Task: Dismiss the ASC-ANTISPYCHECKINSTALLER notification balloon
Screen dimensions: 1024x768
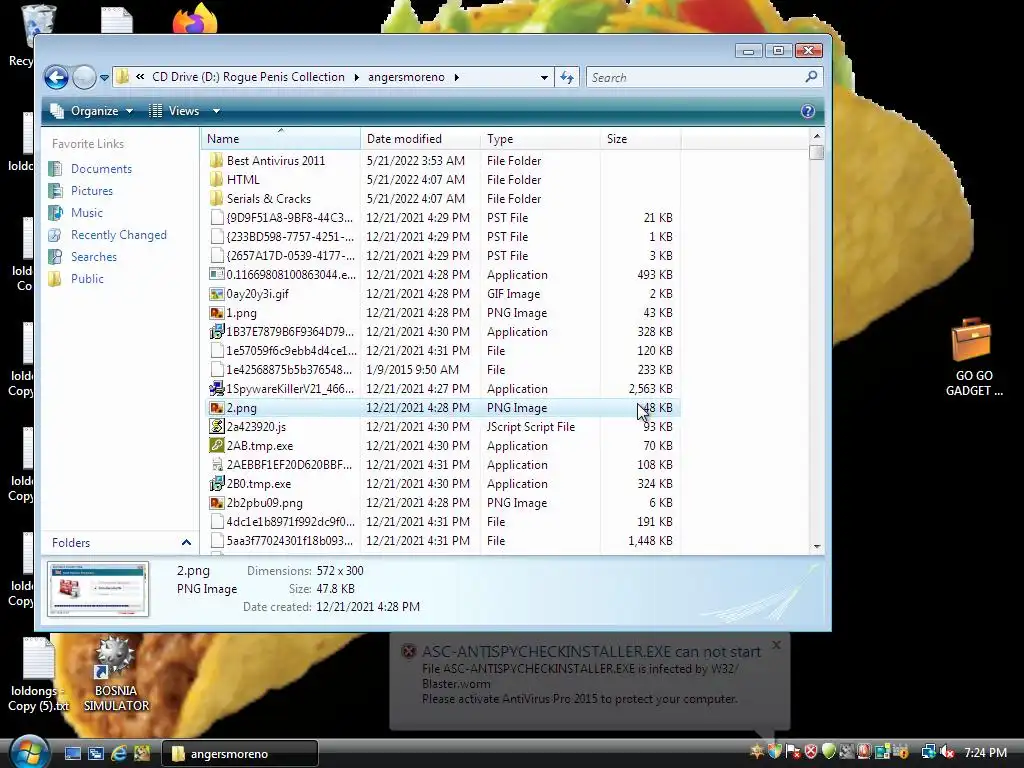Action: pyautogui.click(x=776, y=645)
